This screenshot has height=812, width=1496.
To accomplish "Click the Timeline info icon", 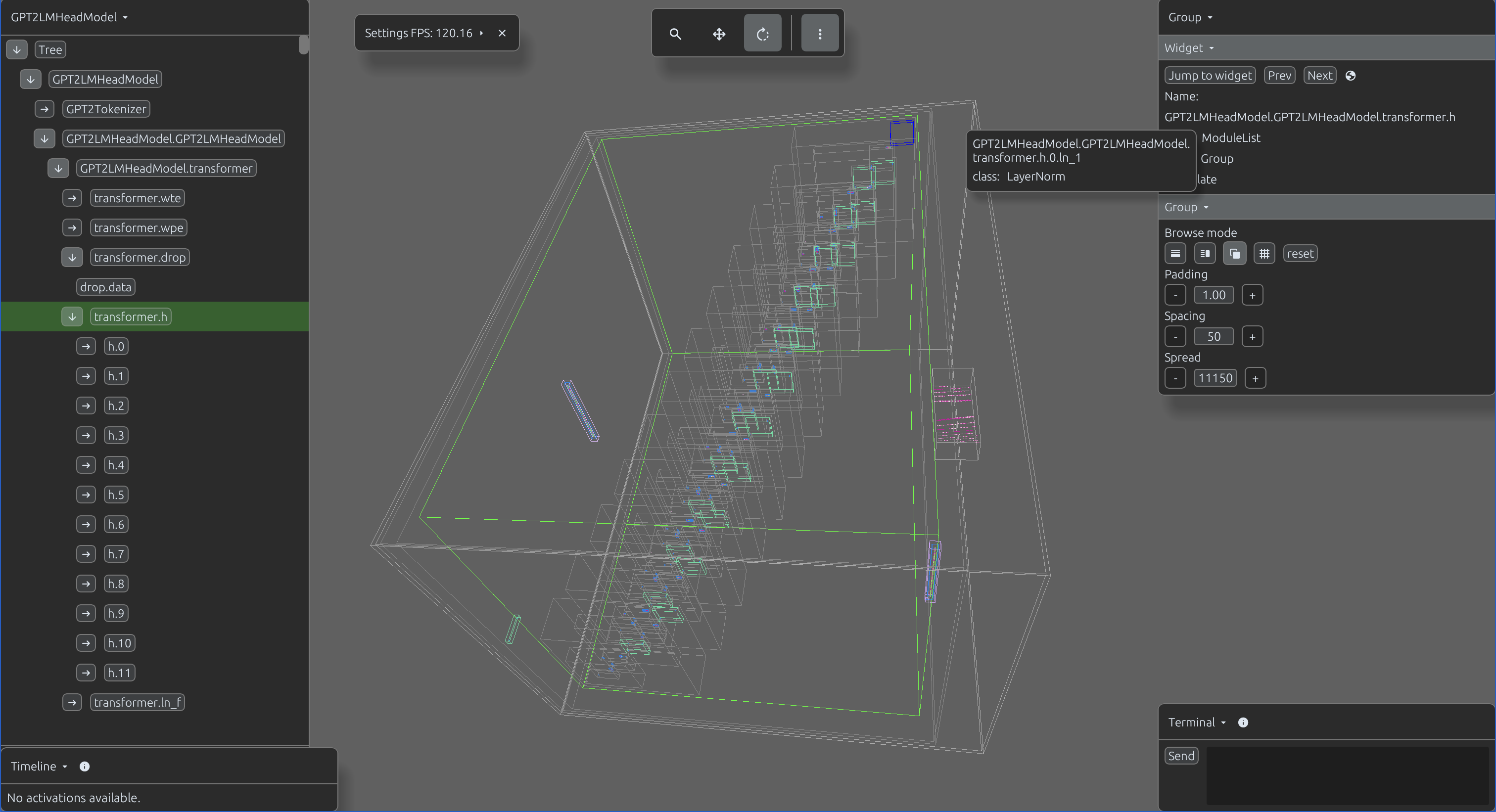I will (84, 766).
